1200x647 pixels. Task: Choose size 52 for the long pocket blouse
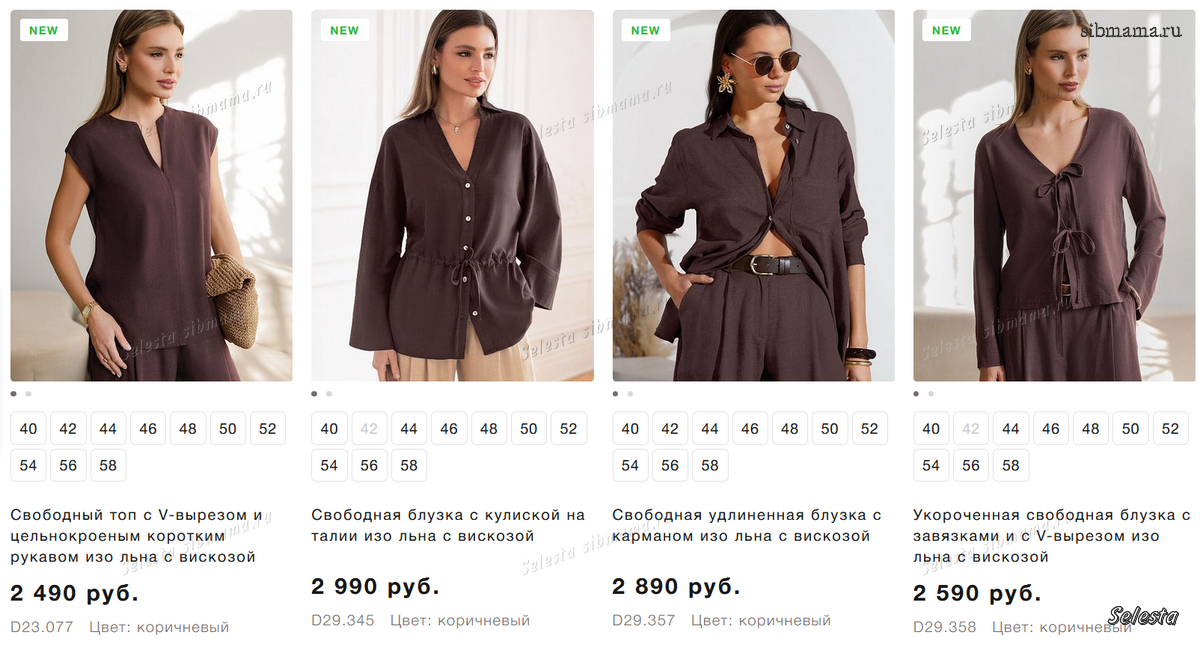870,429
